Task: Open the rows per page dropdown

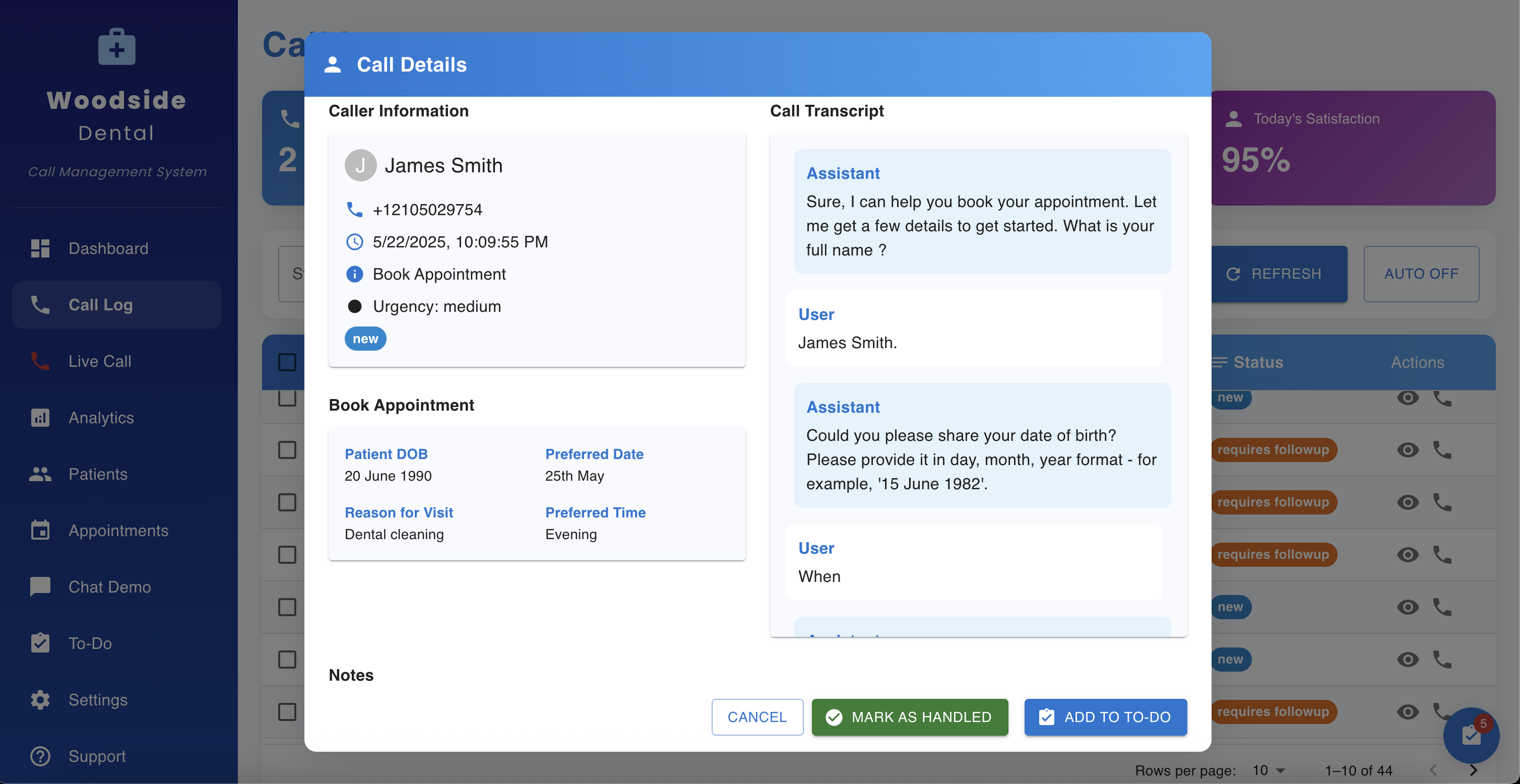Action: pyautogui.click(x=1269, y=770)
